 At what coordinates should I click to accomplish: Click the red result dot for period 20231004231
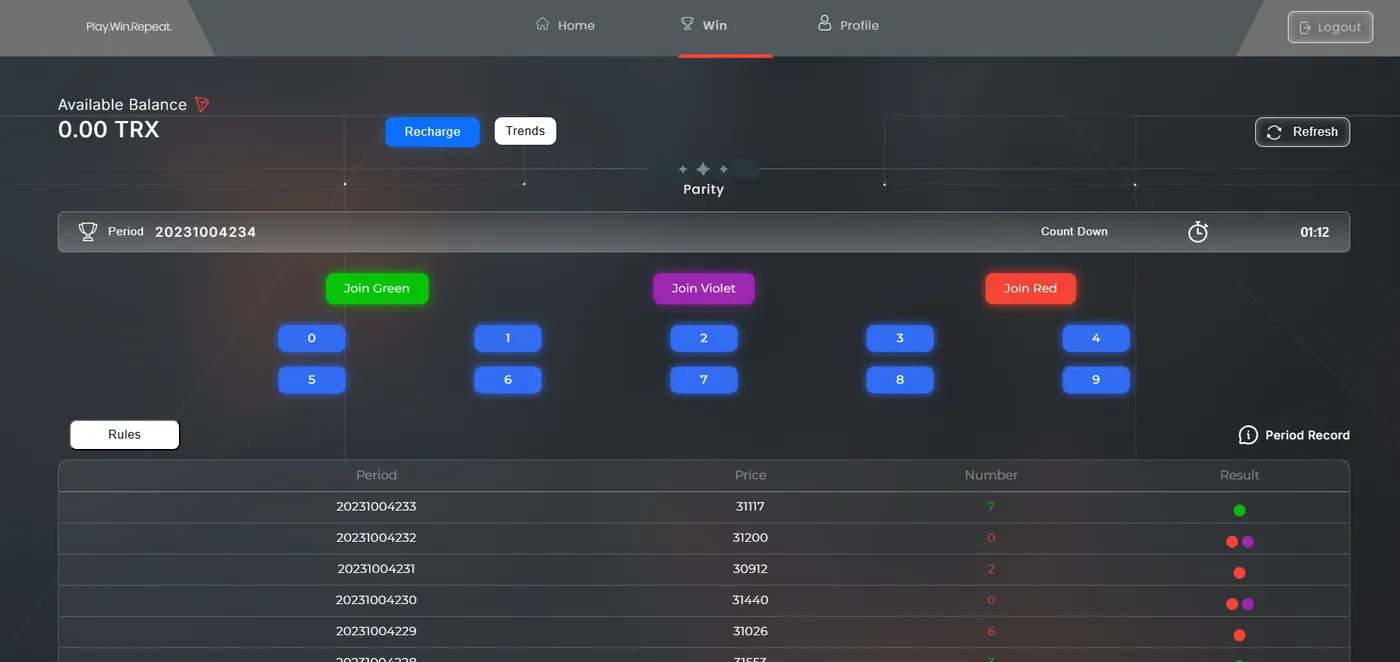(1239, 573)
